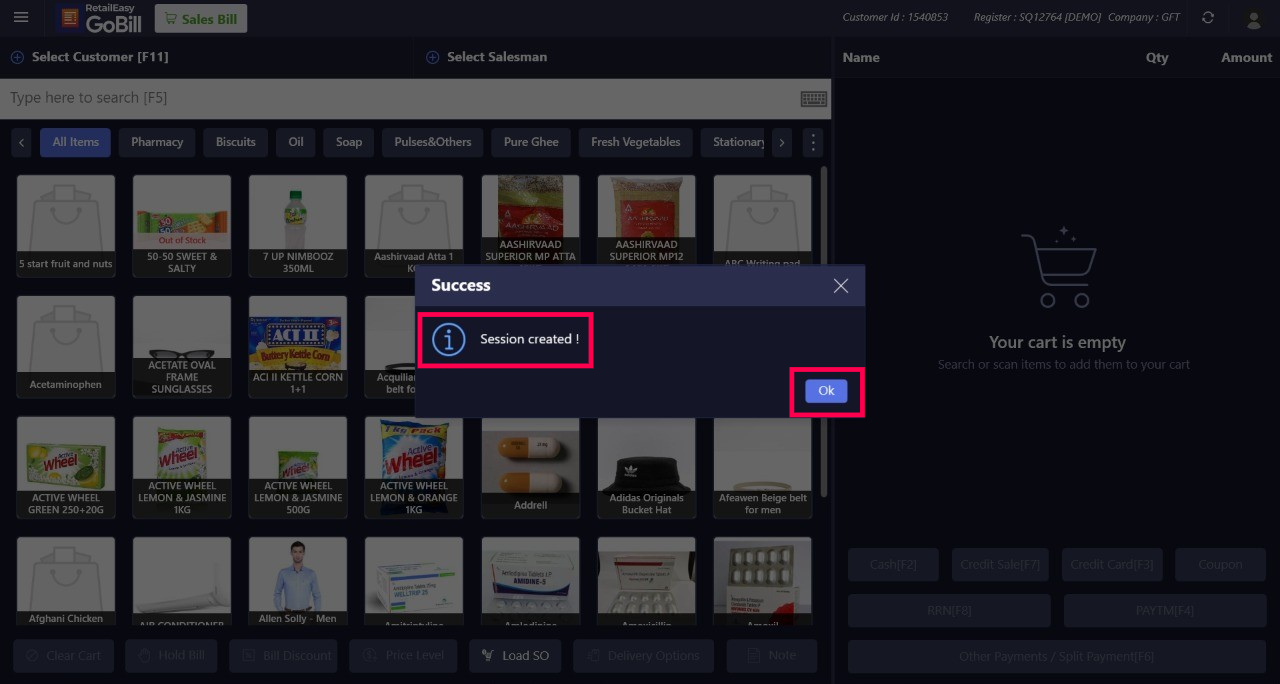1280x684 pixels.
Task: Click the Bill Discount button
Action: pos(284,656)
